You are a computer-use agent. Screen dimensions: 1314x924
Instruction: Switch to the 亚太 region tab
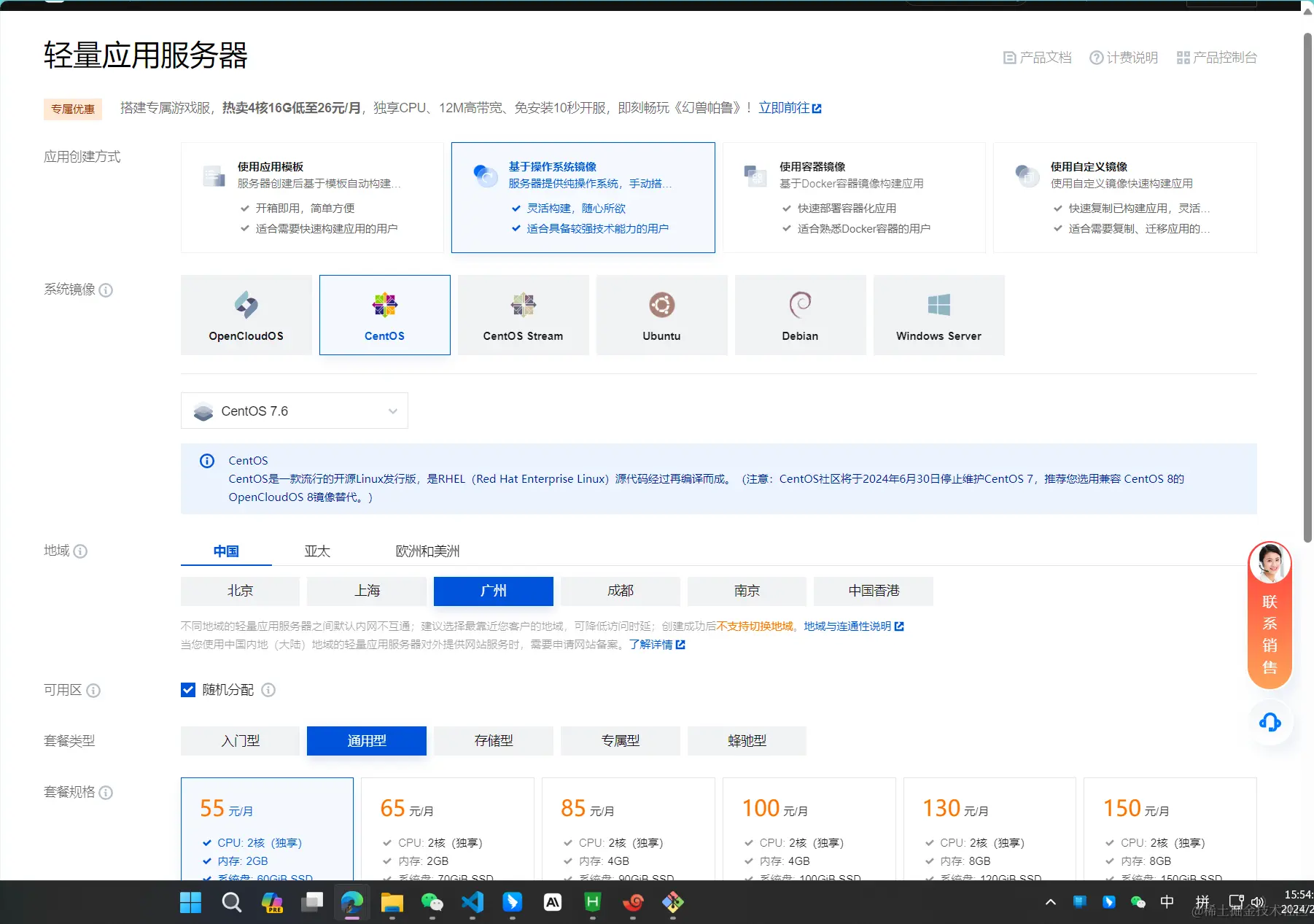[317, 551]
